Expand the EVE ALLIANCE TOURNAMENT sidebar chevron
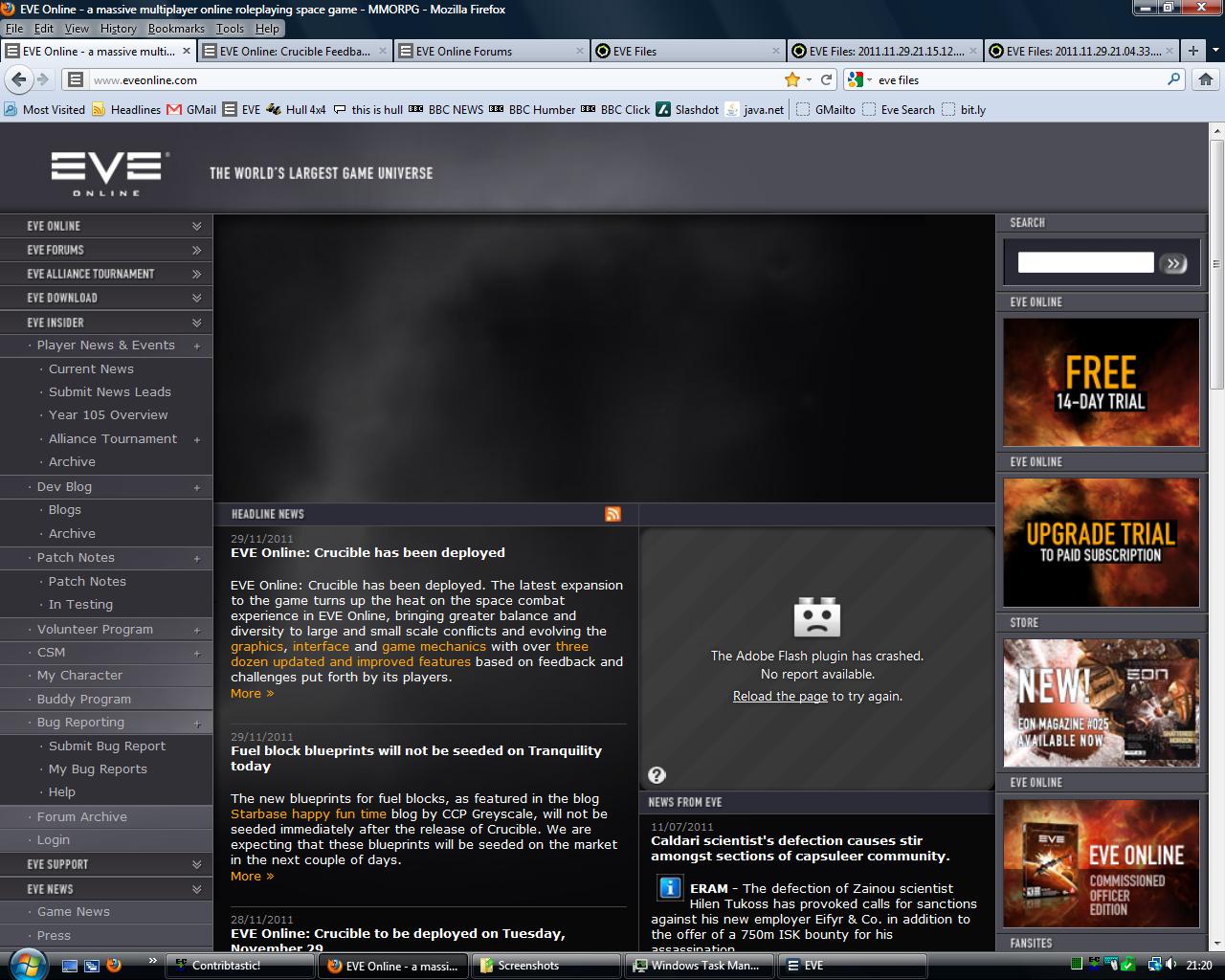 tap(196, 274)
